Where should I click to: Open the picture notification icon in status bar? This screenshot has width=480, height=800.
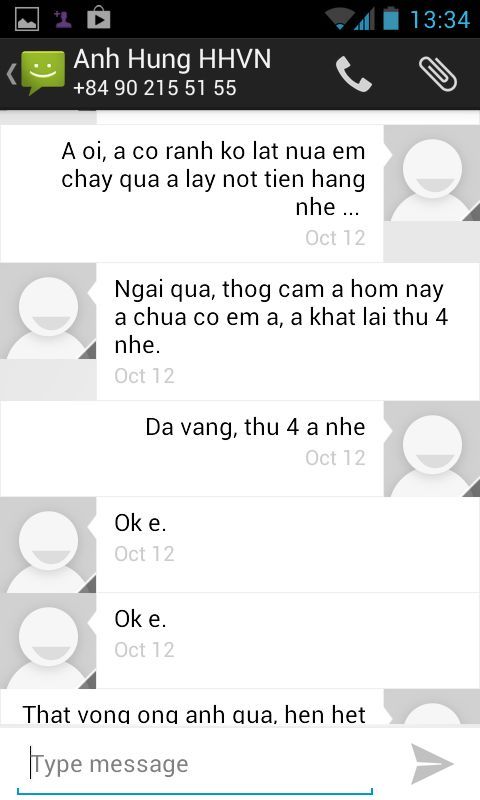coord(27,19)
